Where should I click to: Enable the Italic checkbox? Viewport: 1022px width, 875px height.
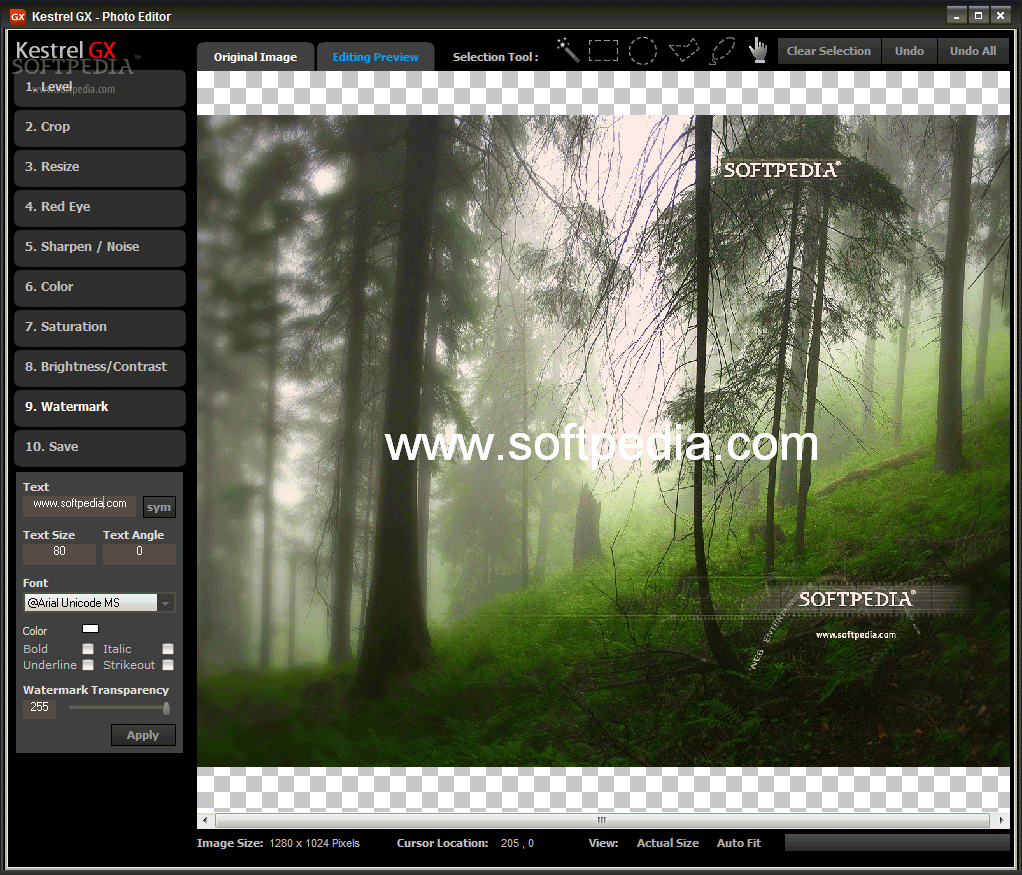tap(168, 649)
